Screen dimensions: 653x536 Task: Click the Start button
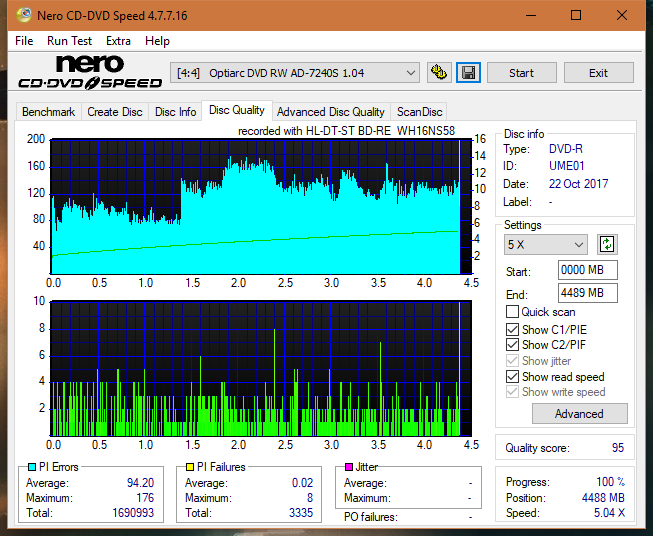tap(521, 73)
